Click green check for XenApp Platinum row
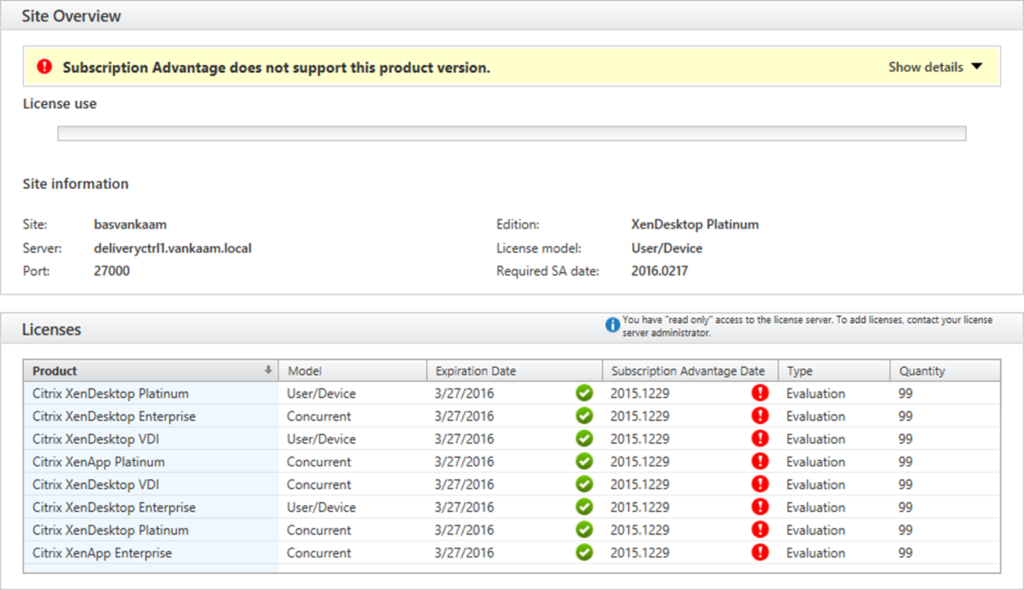The width and height of the screenshot is (1024, 590). pyautogui.click(x=584, y=461)
